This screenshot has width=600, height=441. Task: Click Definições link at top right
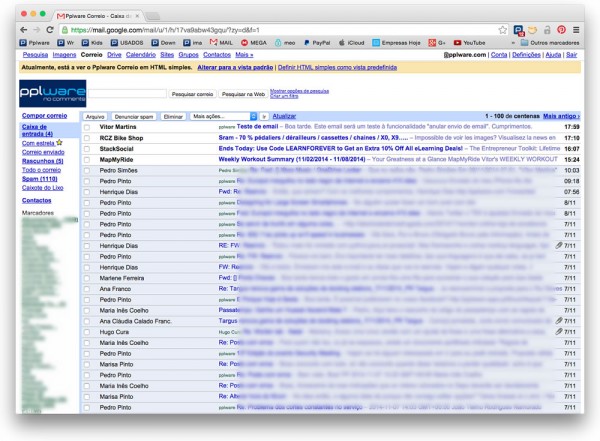tap(526, 55)
